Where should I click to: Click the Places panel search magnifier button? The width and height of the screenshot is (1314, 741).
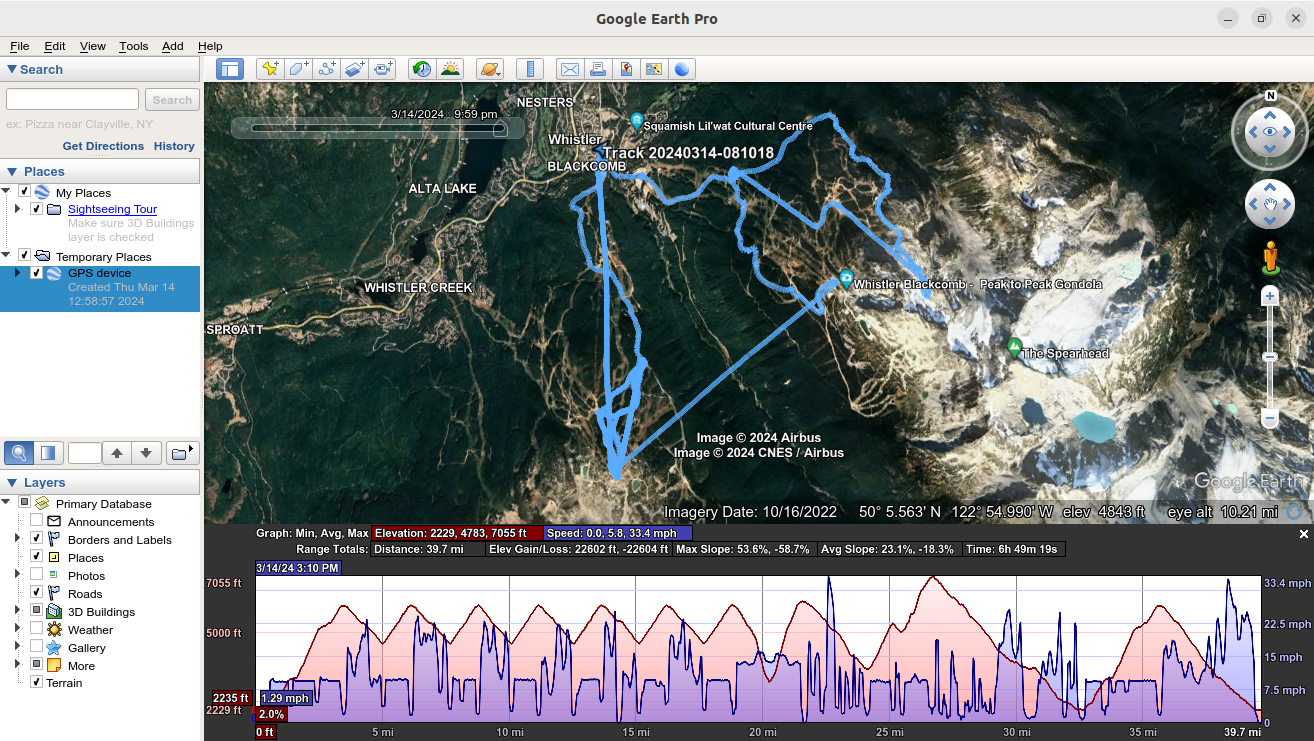coord(18,453)
